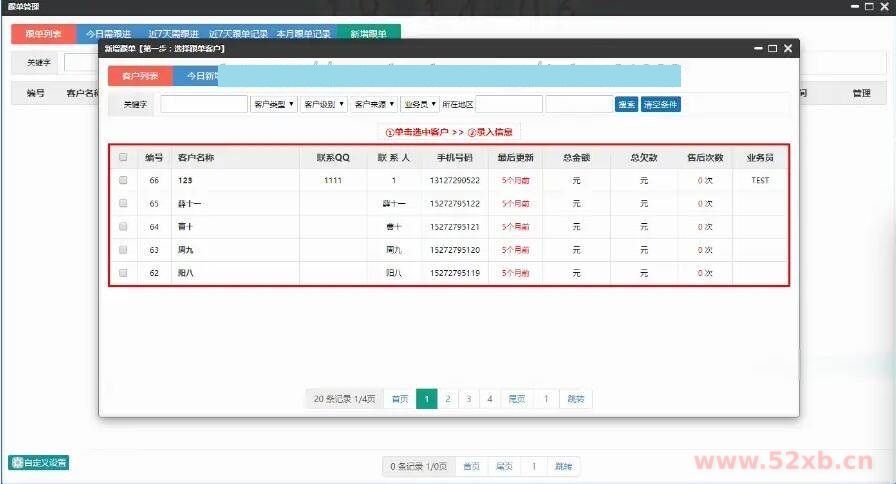
Task: Go to the 本月跟单记录 tab
Action: [x=303, y=33]
